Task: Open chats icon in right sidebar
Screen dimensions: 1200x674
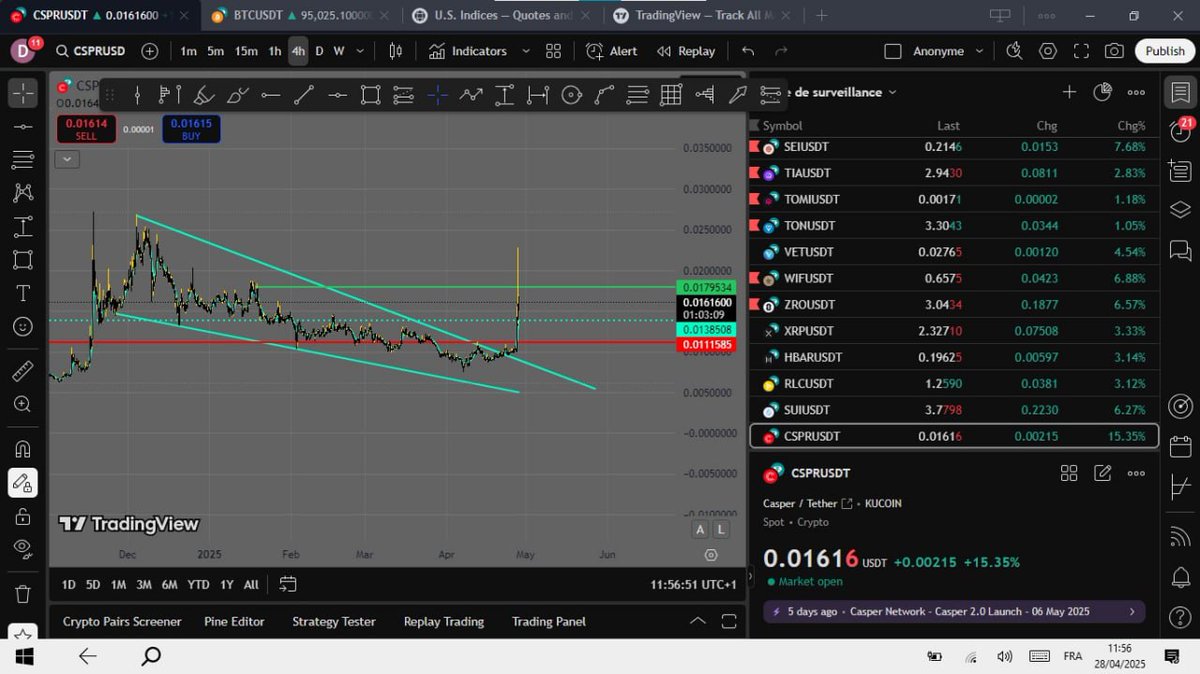Action: 1180,249
